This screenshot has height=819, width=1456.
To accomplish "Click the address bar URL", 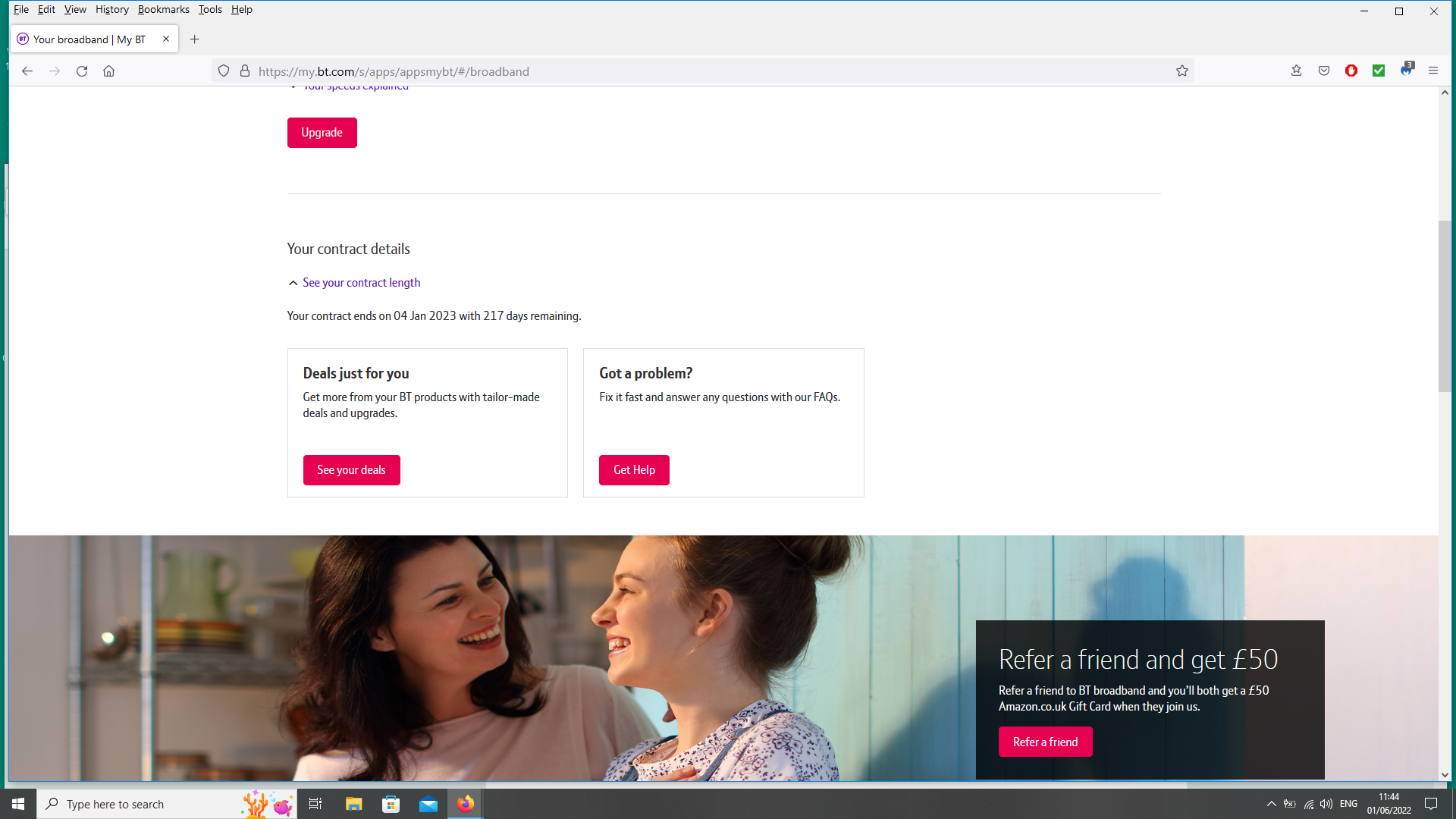I will pyautogui.click(x=394, y=71).
